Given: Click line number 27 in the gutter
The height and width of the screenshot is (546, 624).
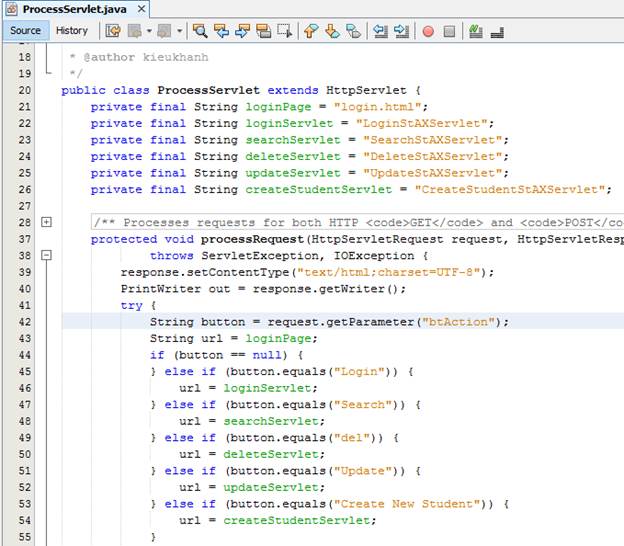Looking at the screenshot, I should point(25,206).
